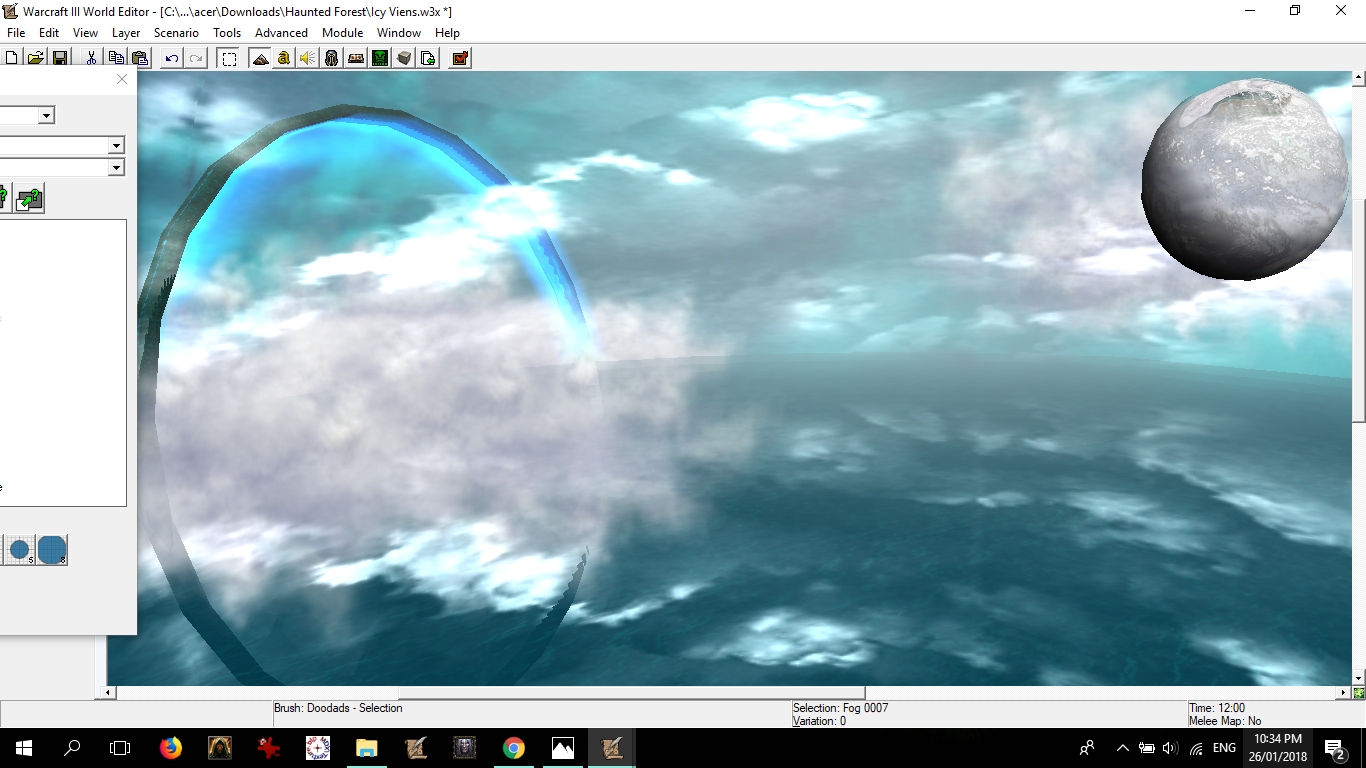Click the horizontal scrollbar thumb below the viewport

pos(631,693)
